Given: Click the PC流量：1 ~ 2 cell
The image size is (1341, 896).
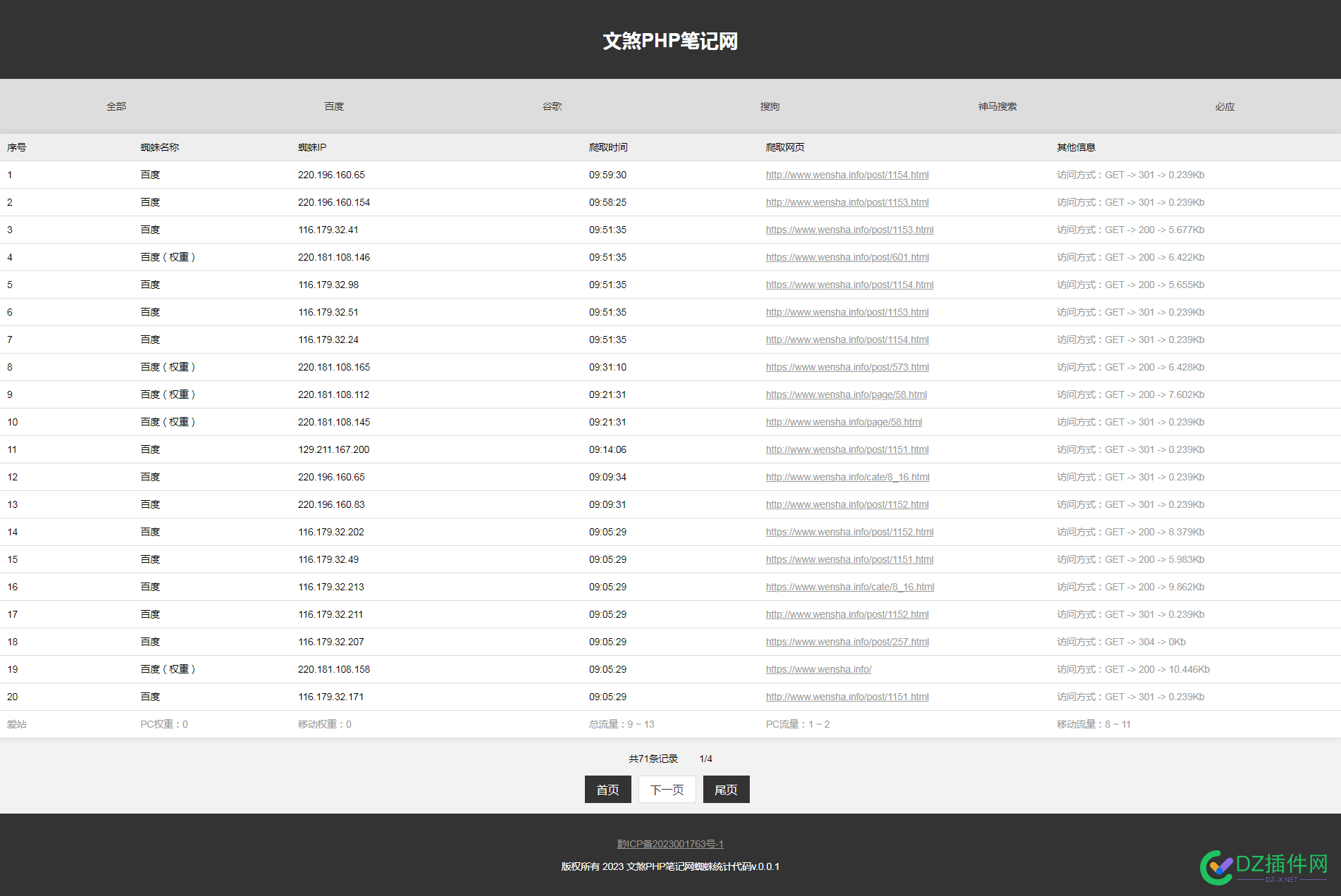Looking at the screenshot, I should click(798, 724).
